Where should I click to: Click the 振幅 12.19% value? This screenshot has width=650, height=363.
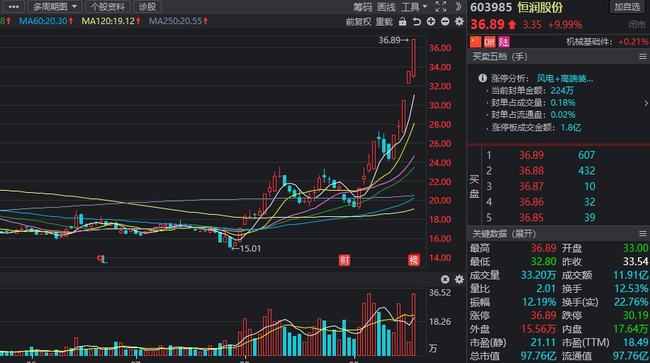(x=538, y=302)
